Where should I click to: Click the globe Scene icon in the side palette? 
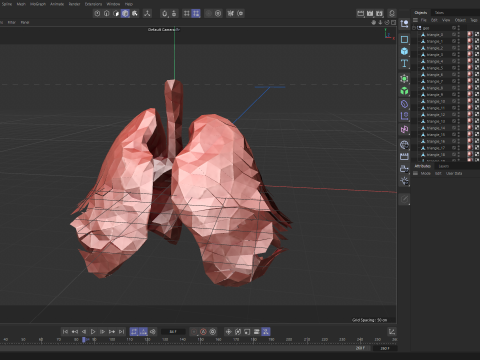[404, 144]
